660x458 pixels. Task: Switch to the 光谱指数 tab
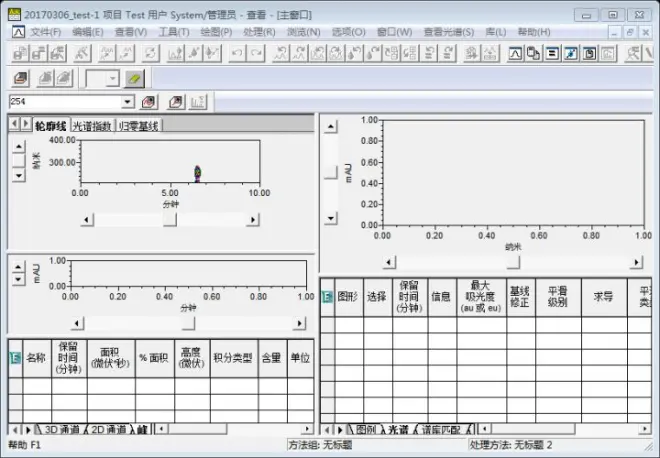coord(92,126)
